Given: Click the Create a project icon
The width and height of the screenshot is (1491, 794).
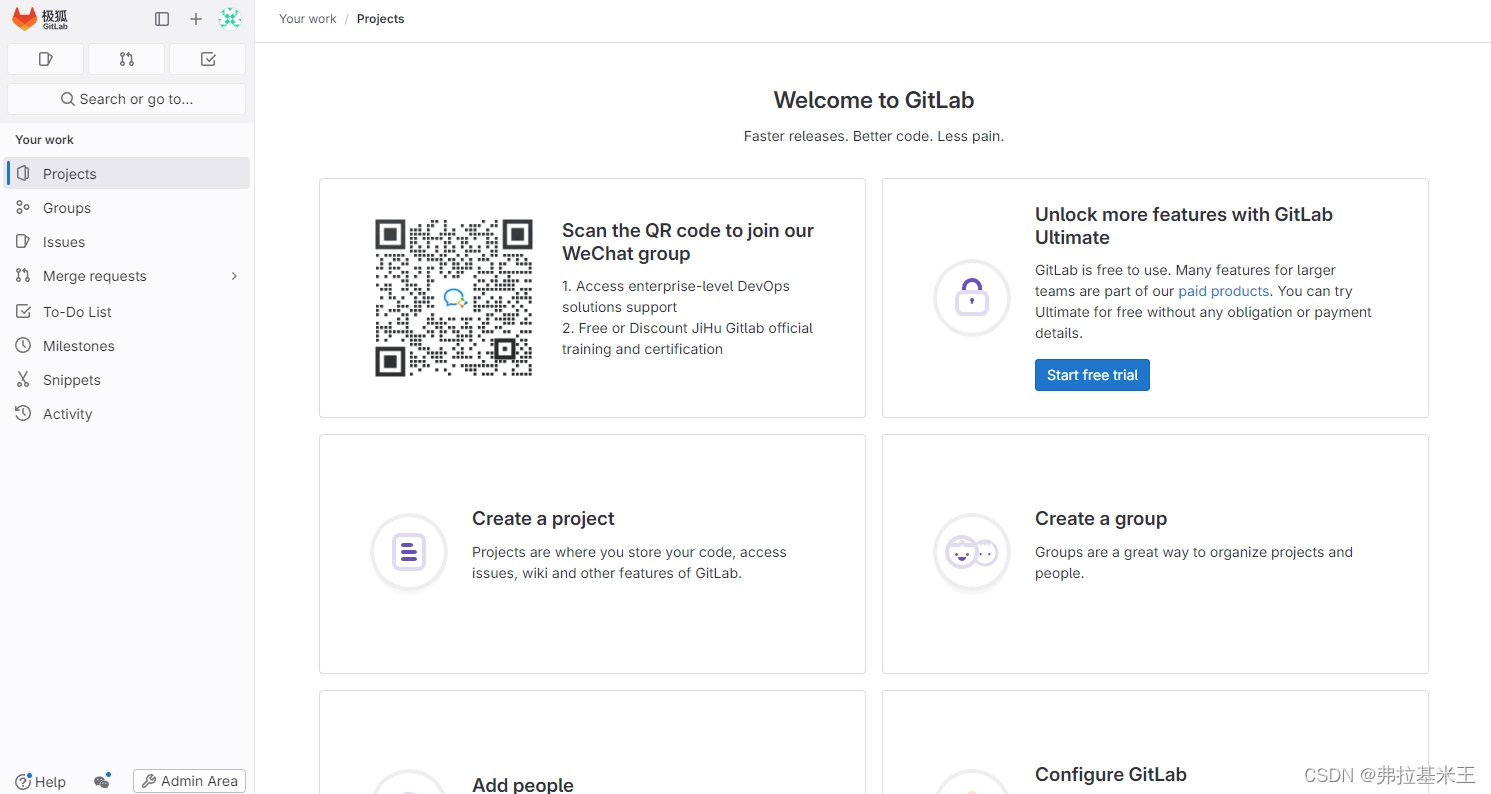Looking at the screenshot, I should [x=409, y=552].
